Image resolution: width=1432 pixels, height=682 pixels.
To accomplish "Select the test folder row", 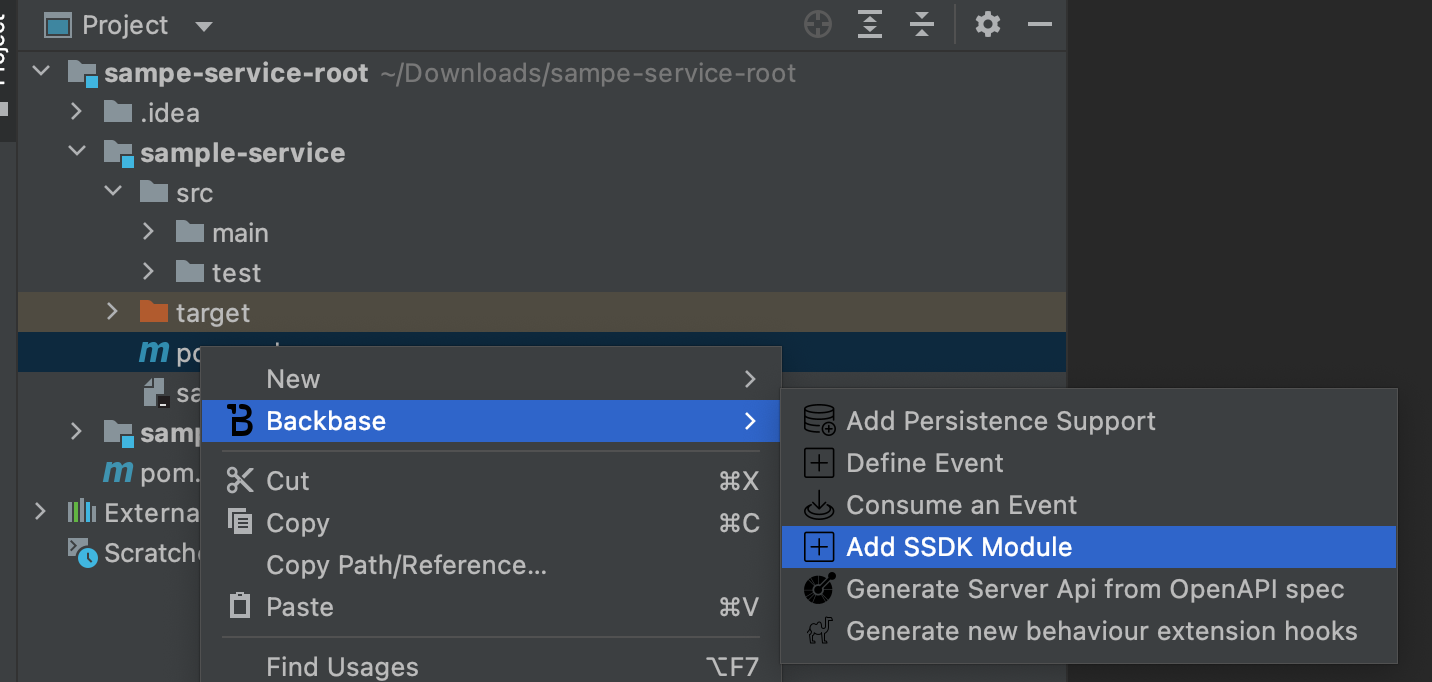I will [x=542, y=273].
